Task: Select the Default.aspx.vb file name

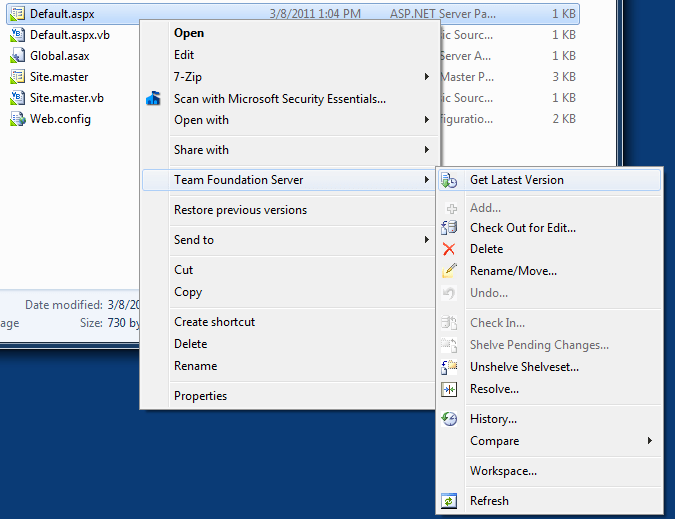Action: coord(70,35)
